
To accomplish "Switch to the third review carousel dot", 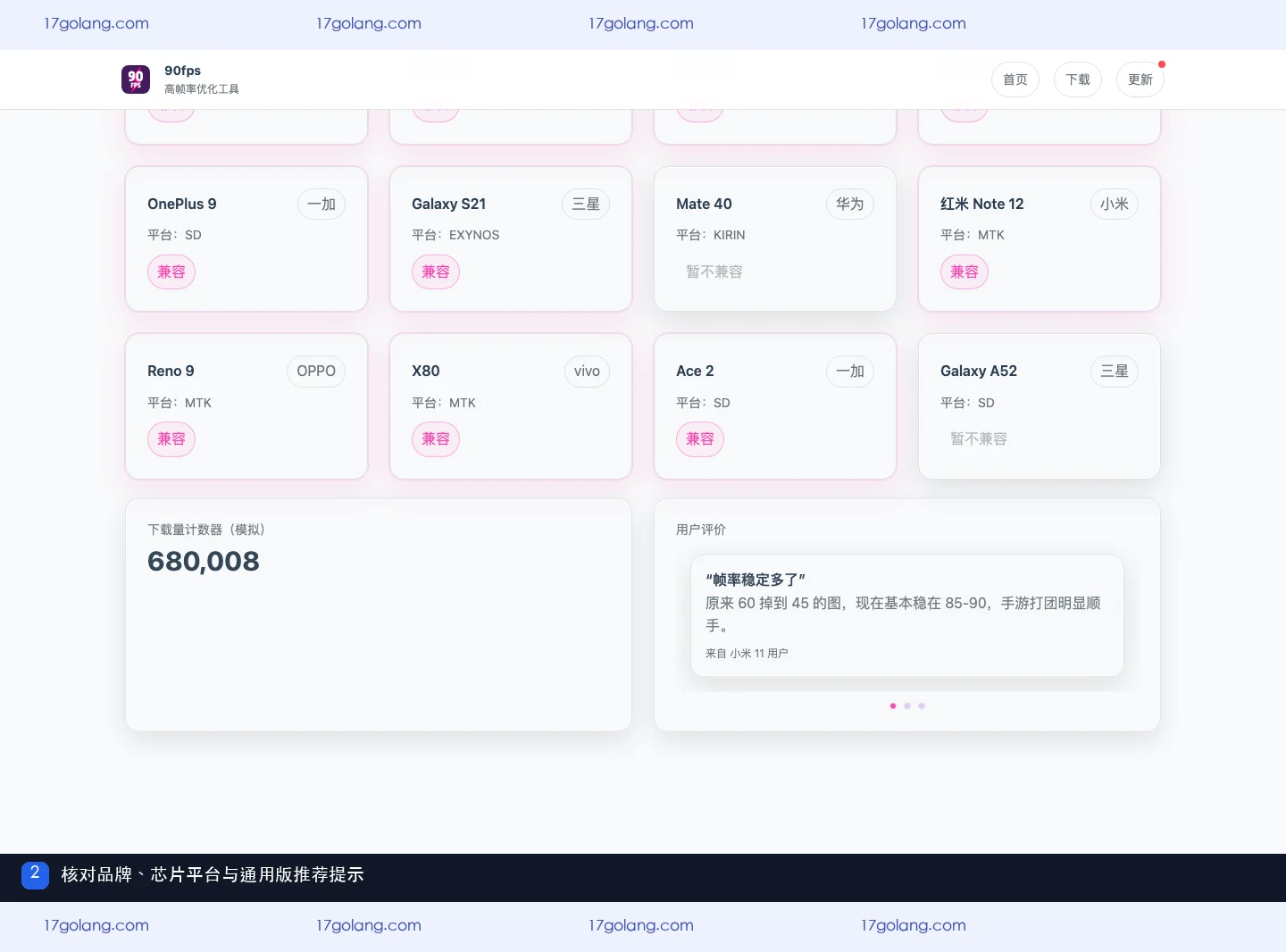I will [x=922, y=706].
